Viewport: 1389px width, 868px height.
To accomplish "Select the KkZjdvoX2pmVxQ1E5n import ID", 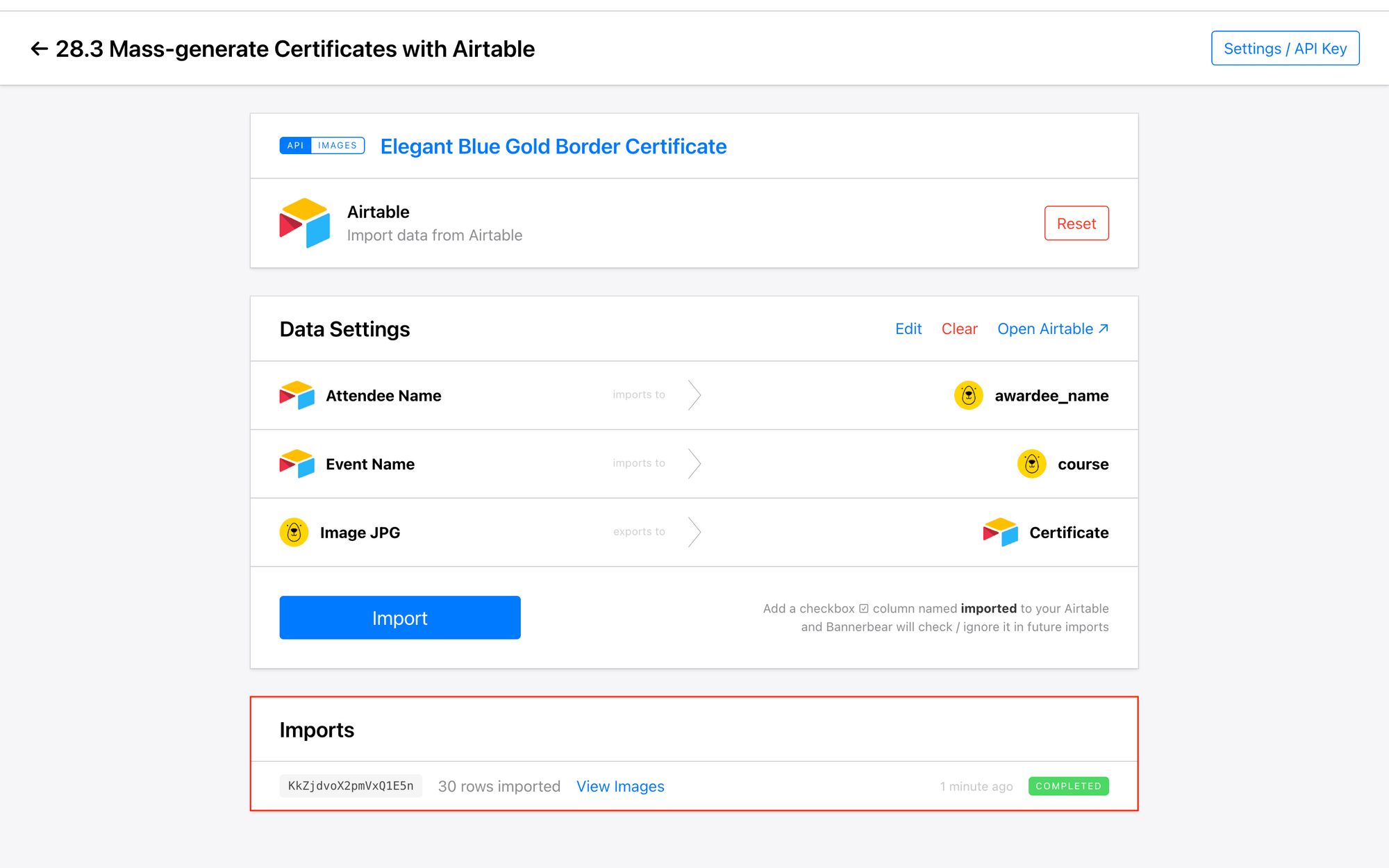I will (x=350, y=785).
